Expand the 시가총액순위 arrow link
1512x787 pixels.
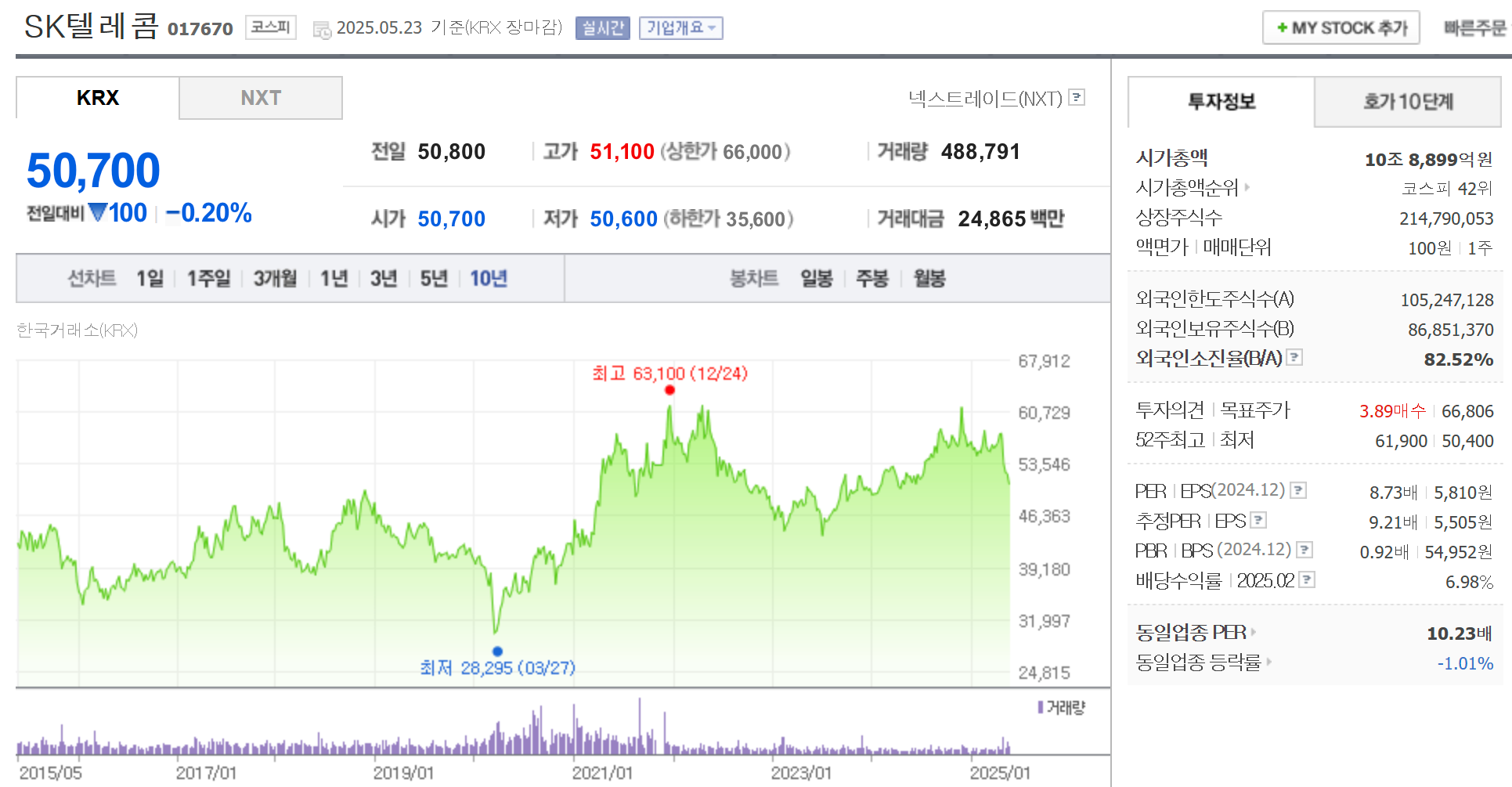tap(1247, 187)
